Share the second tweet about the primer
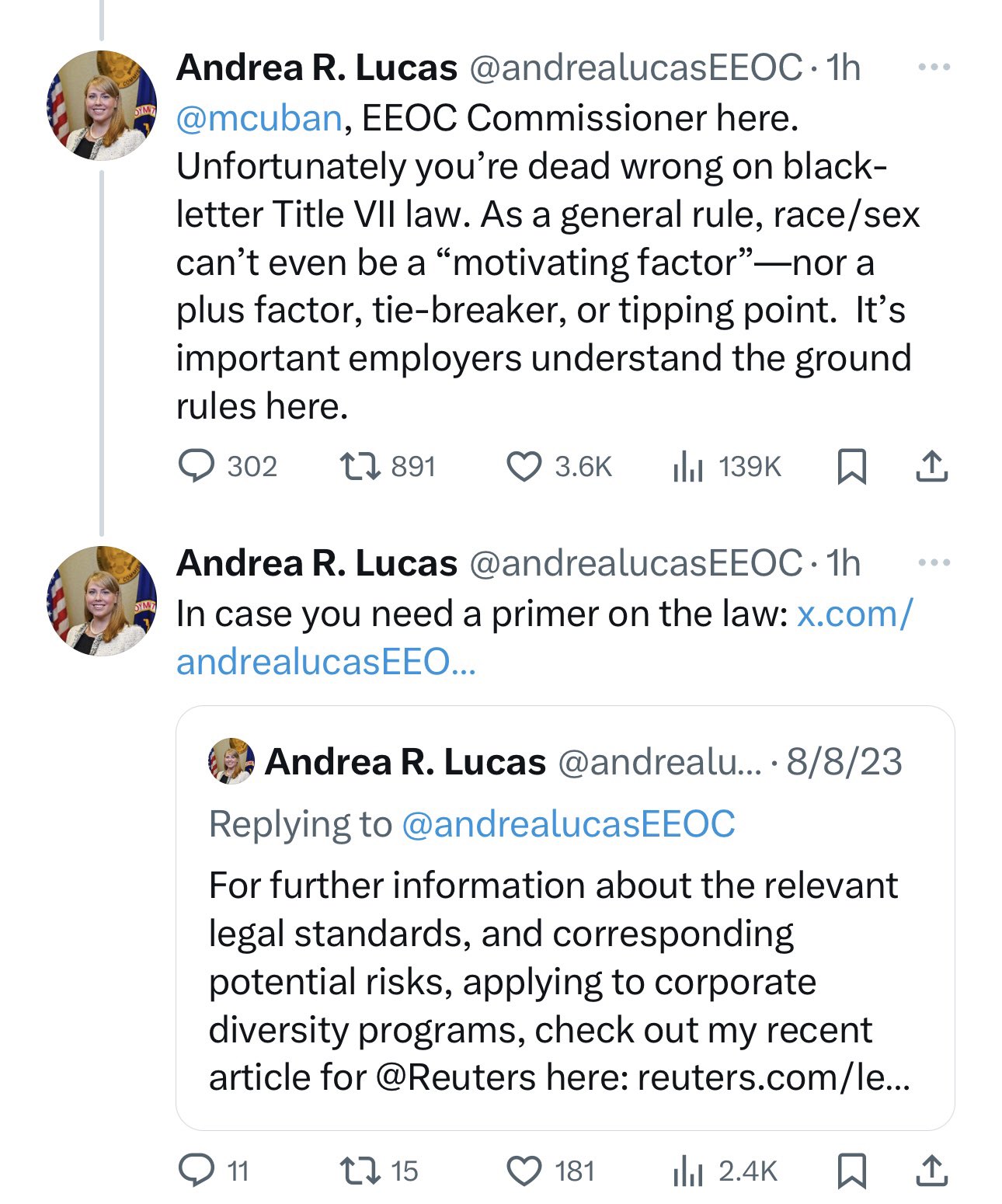1002x1204 pixels. [931, 1171]
